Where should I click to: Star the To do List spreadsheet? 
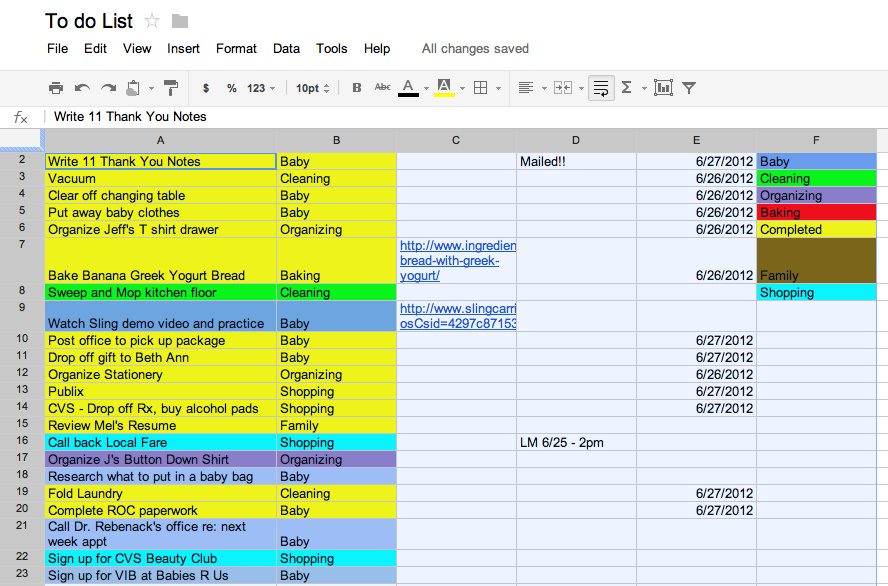[151, 20]
